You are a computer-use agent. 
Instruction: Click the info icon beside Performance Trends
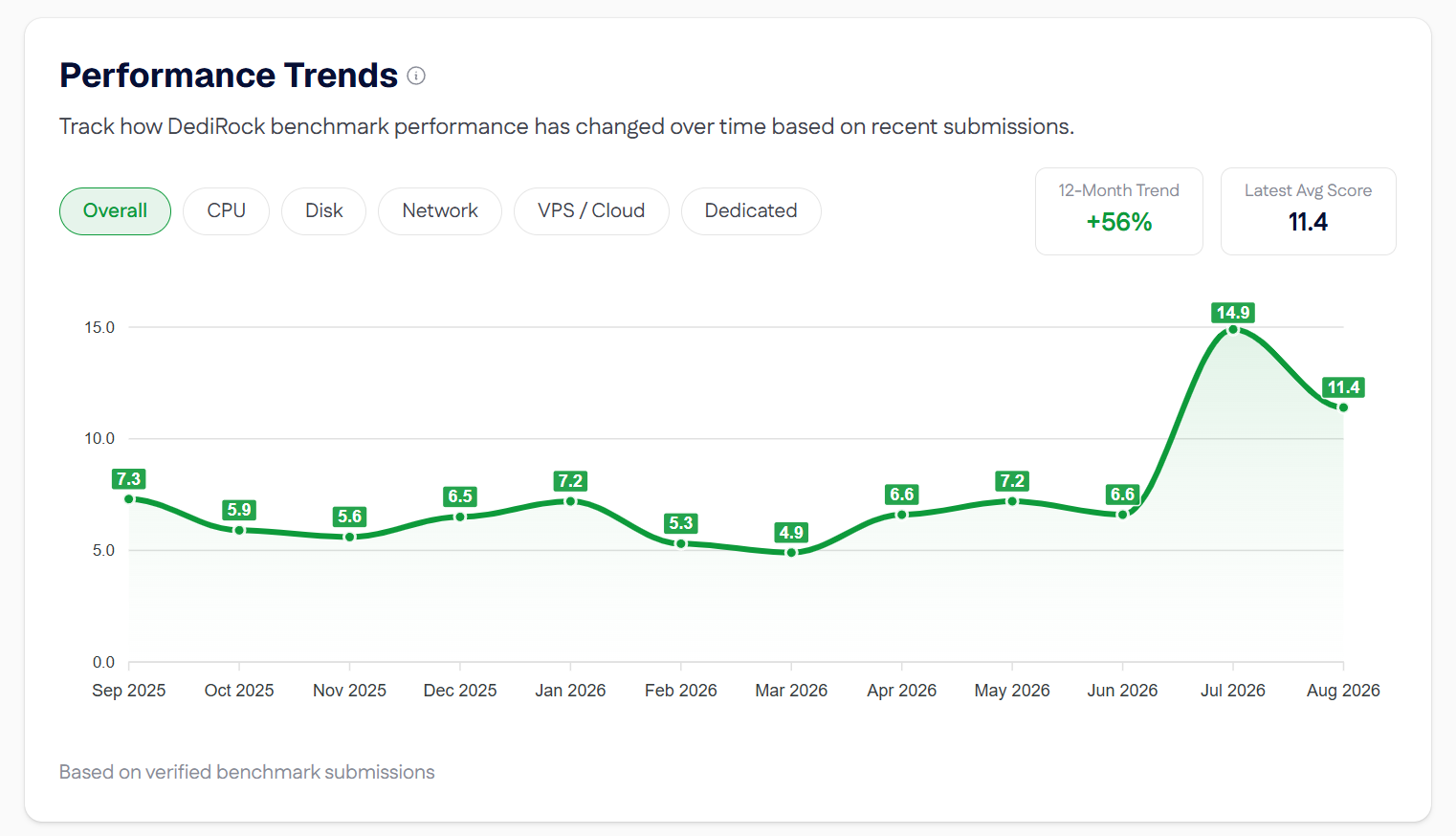pos(416,76)
